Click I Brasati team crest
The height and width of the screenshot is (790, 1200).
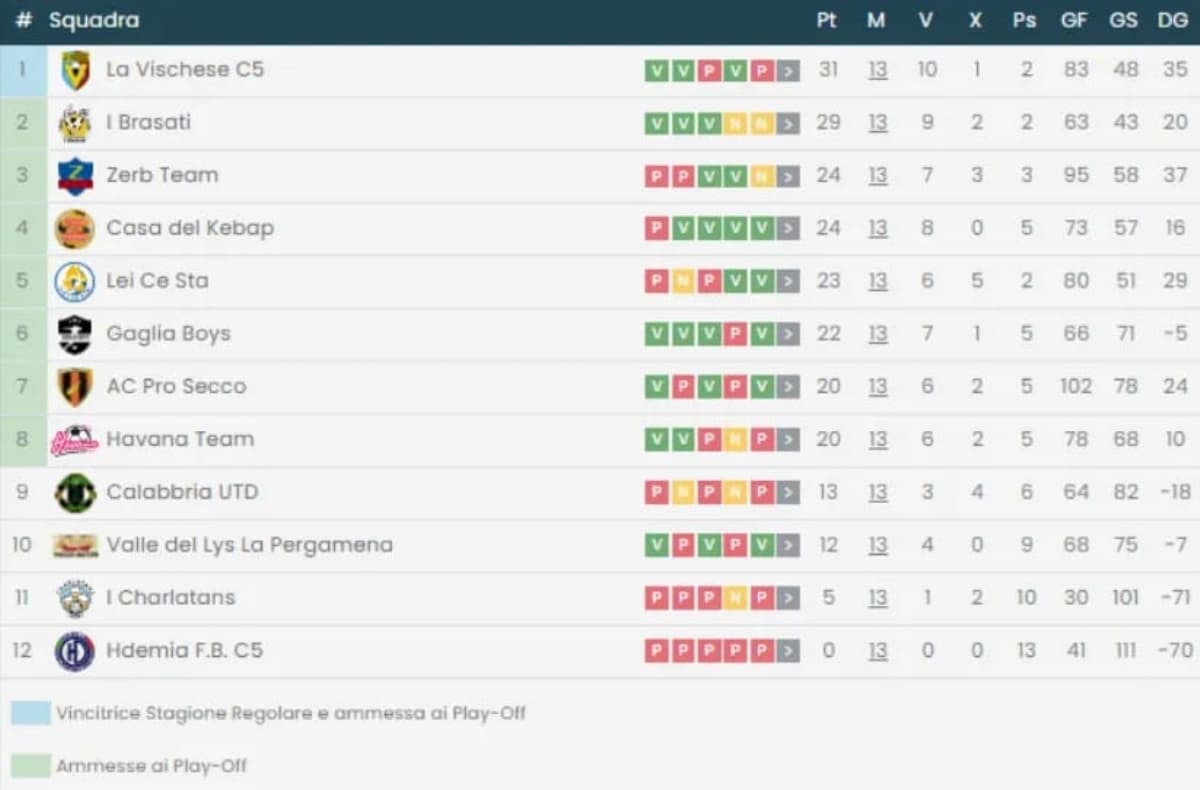[75, 123]
